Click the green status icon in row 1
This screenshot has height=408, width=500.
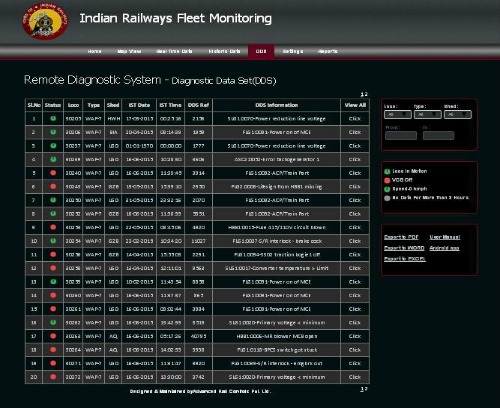53,118
